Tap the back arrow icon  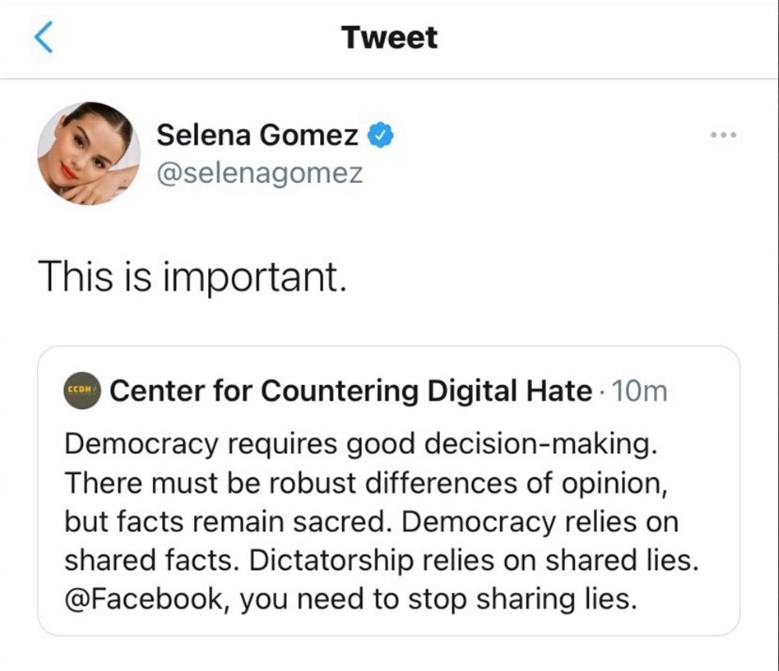tap(42, 38)
